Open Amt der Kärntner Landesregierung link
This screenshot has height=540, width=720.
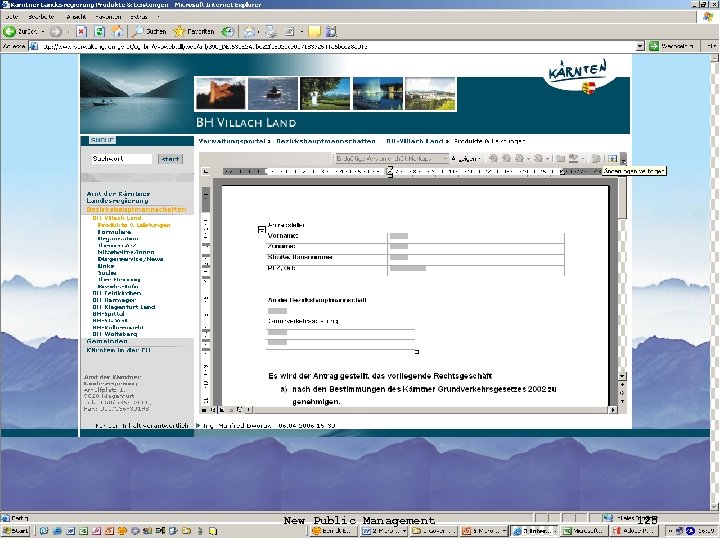(x=118, y=197)
